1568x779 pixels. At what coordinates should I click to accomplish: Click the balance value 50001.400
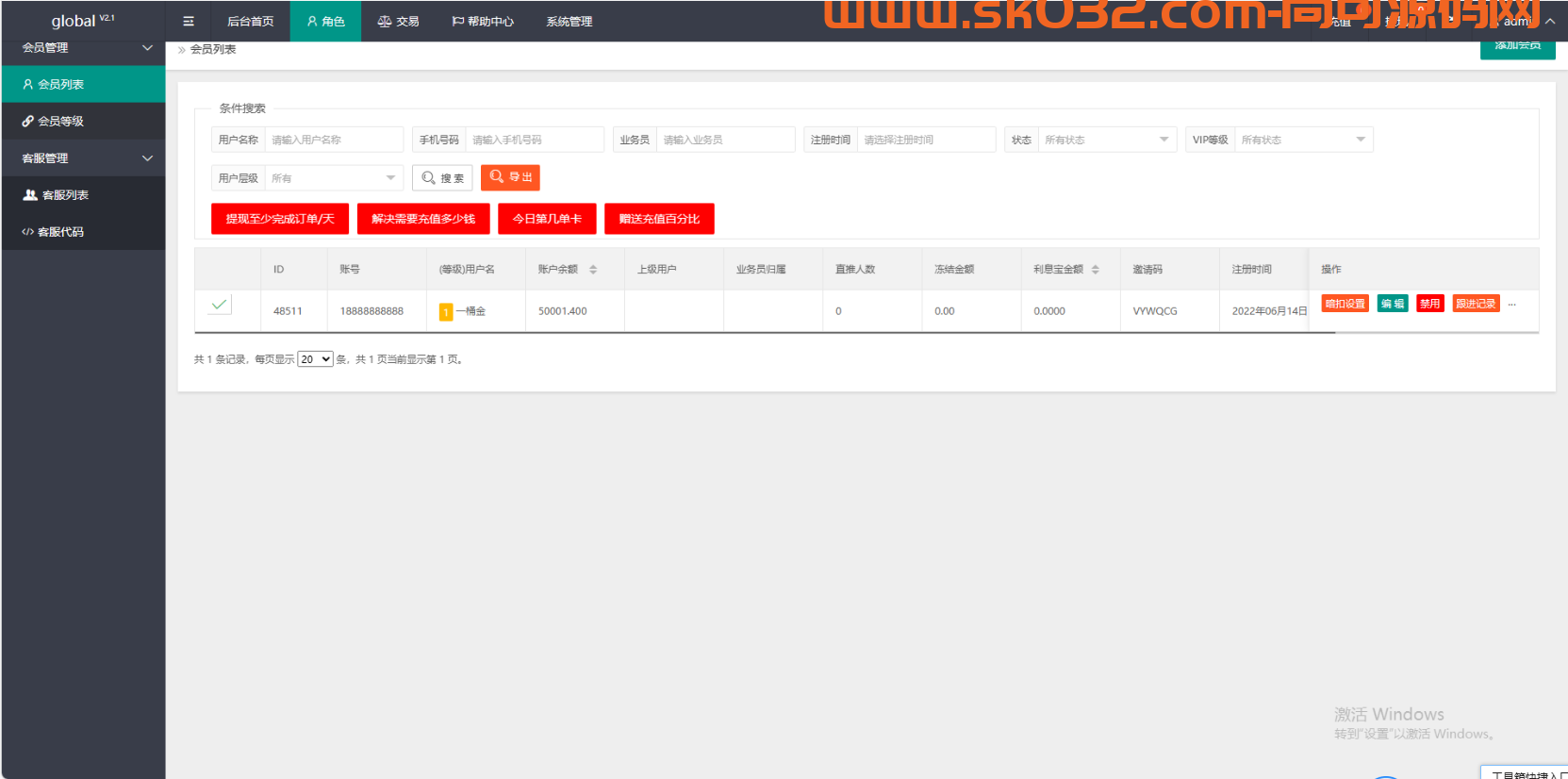tap(563, 311)
